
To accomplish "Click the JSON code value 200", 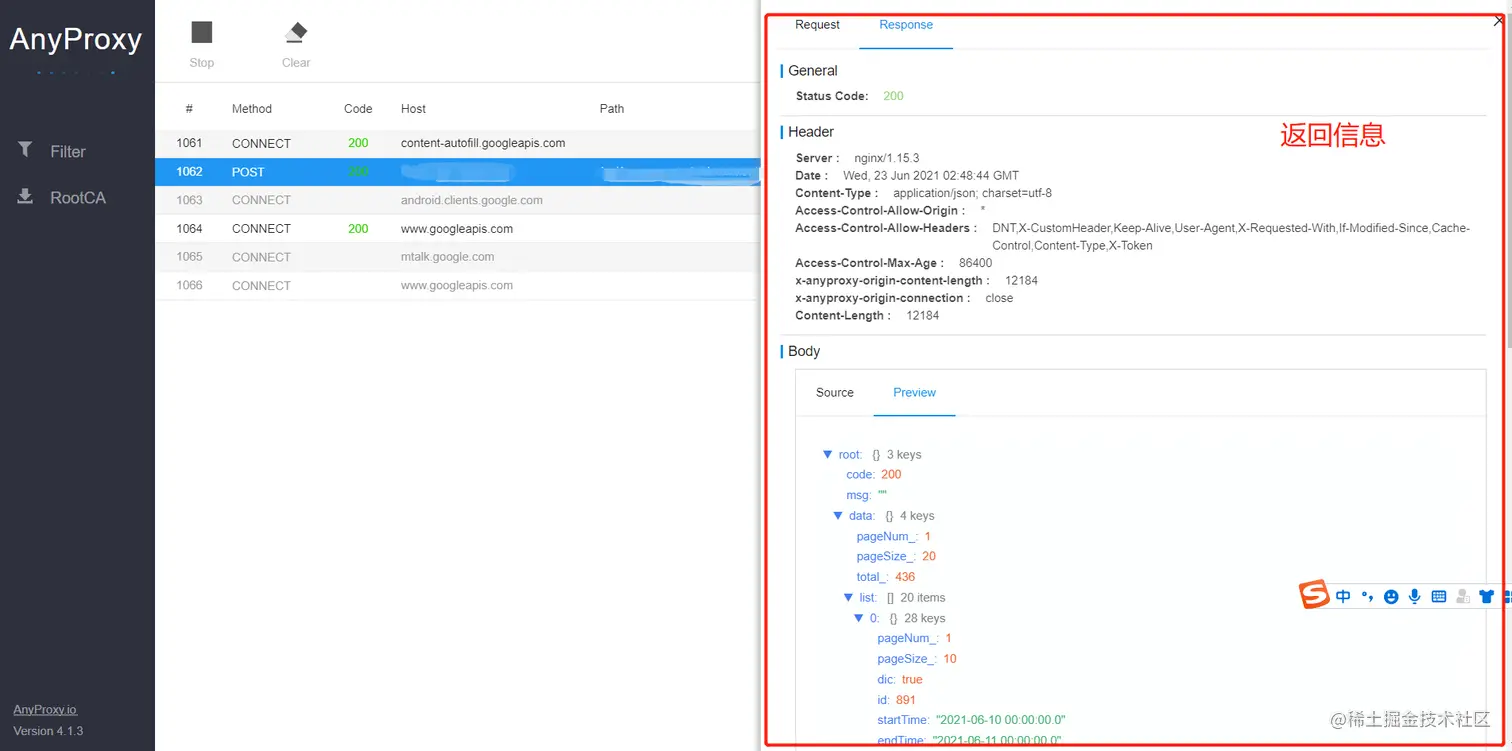I will (891, 475).
